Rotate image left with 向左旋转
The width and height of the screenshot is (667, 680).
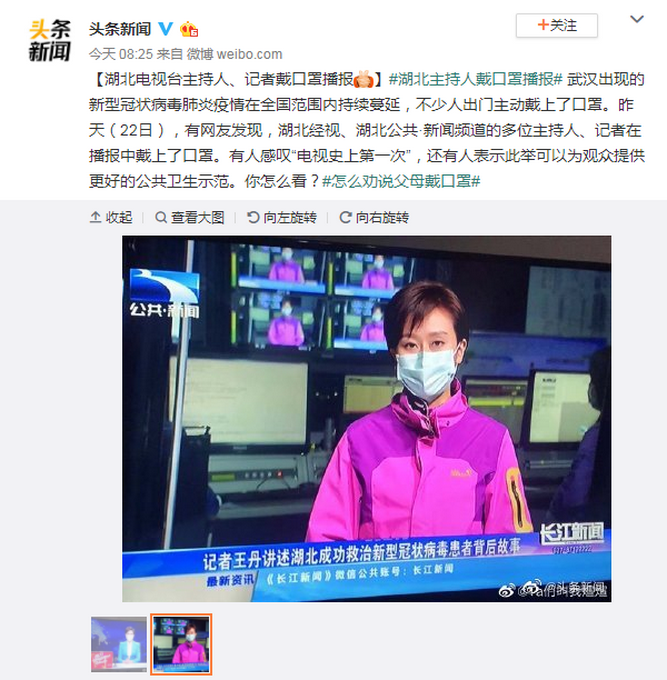click(282, 217)
